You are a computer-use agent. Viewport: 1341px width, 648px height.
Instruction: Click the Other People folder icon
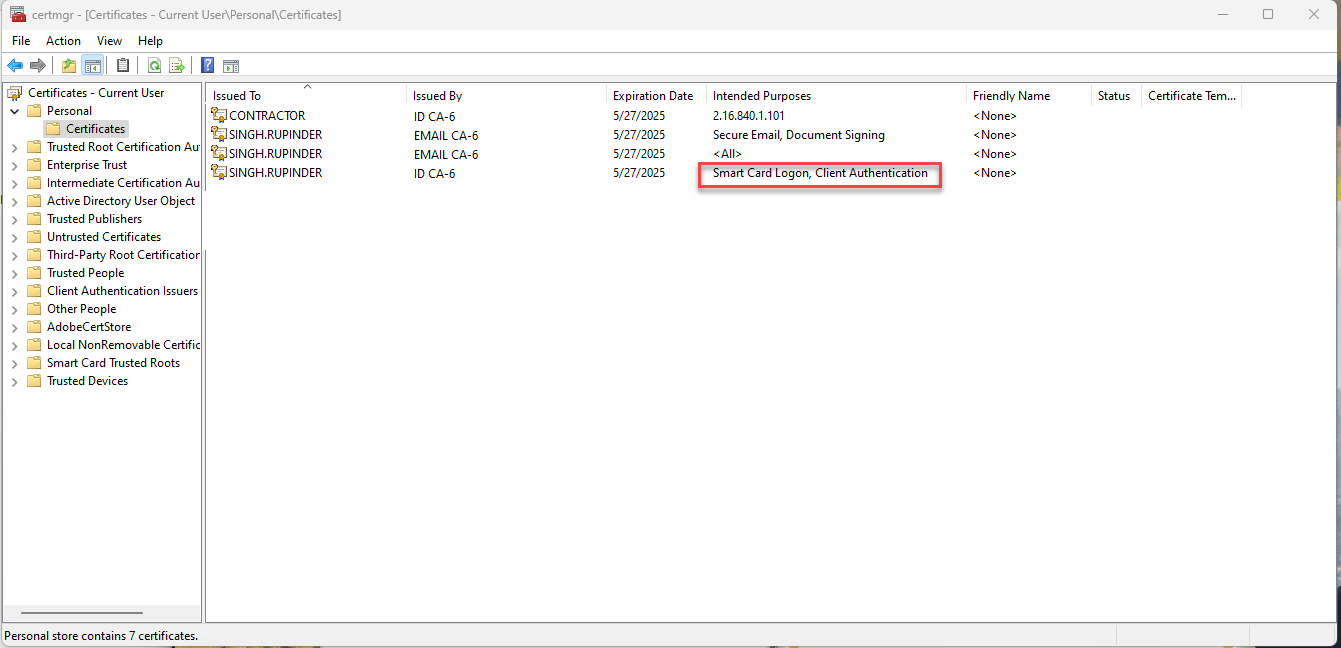coord(35,309)
